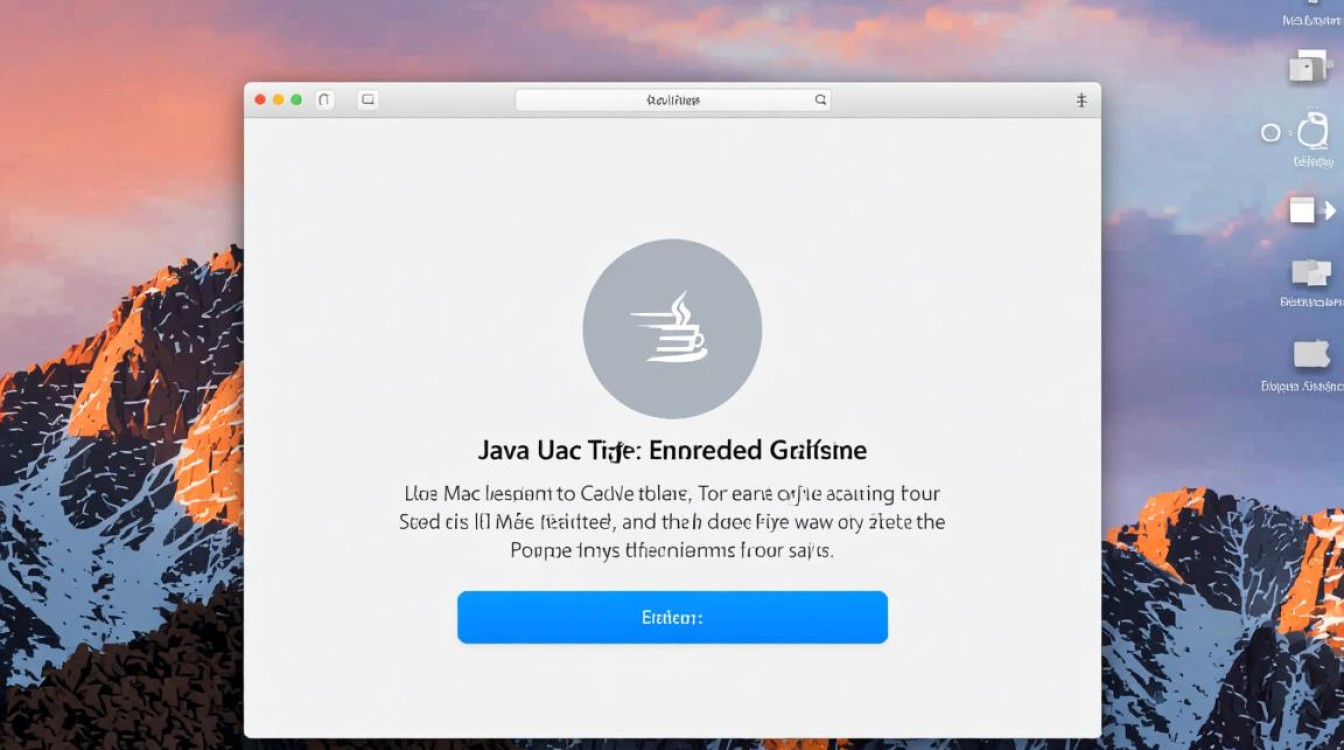Focus the address bar field
Viewport: 1344px width, 750px height.
tap(672, 100)
